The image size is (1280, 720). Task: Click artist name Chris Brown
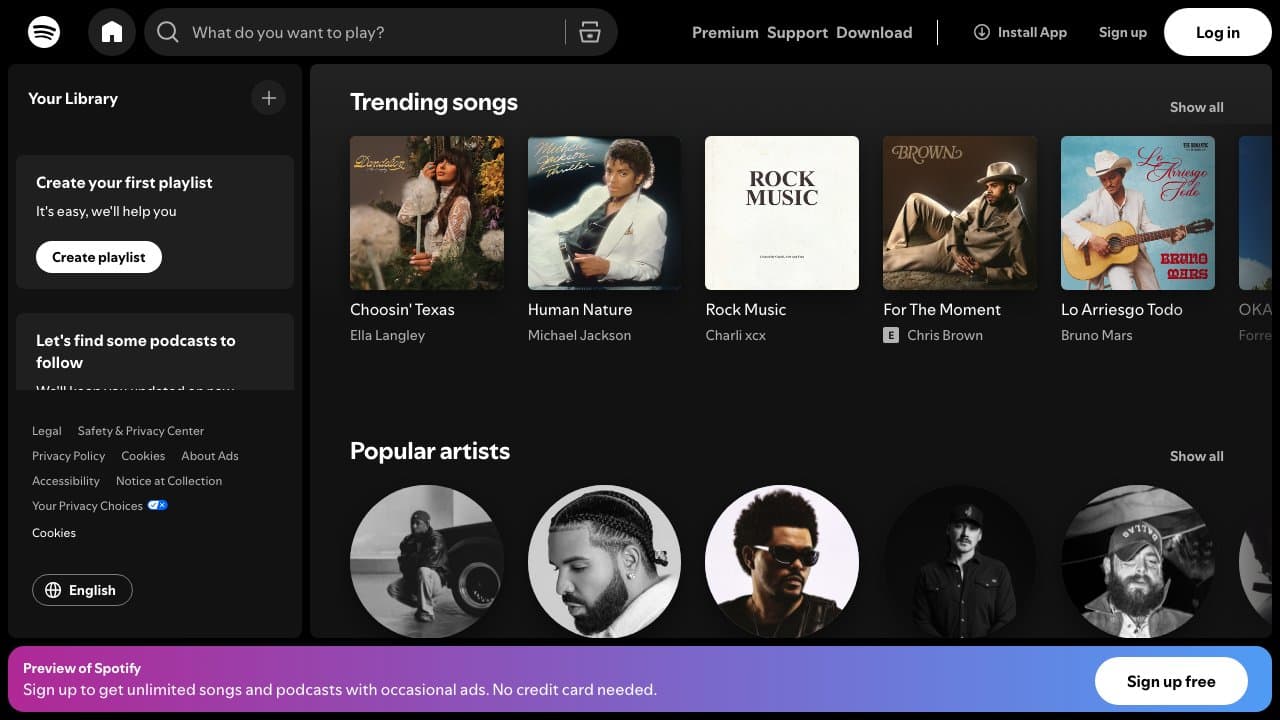click(x=945, y=336)
